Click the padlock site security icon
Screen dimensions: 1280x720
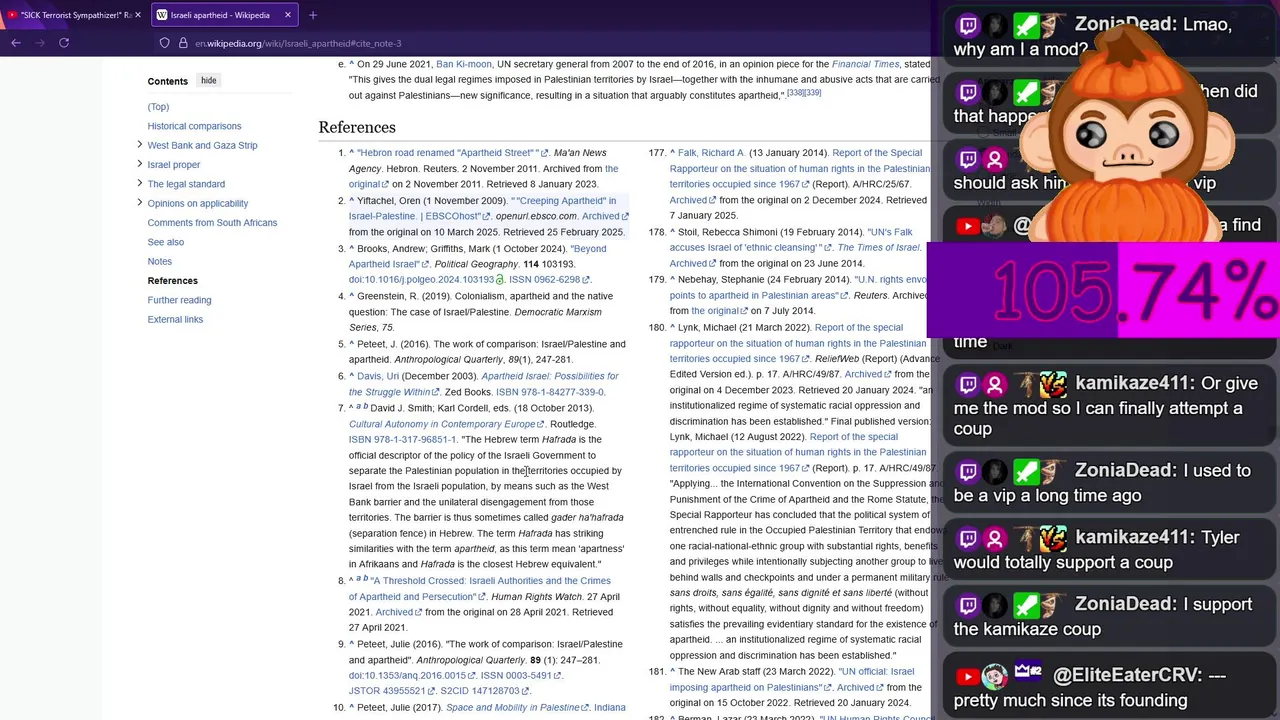click(183, 43)
